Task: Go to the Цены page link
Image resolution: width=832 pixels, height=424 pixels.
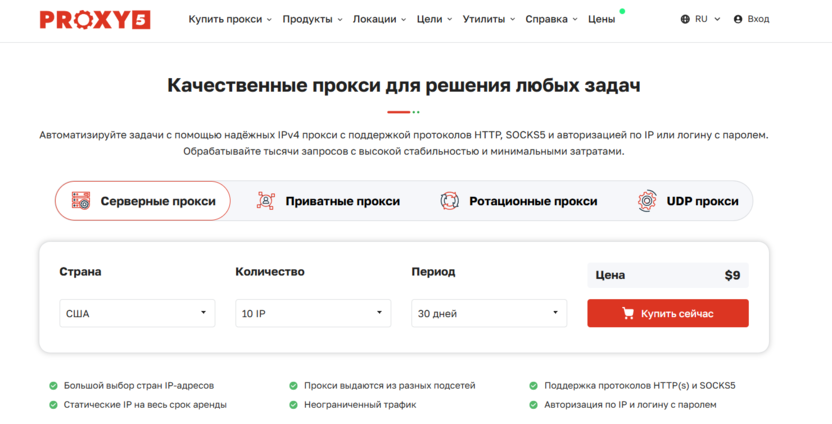Action: (x=601, y=19)
